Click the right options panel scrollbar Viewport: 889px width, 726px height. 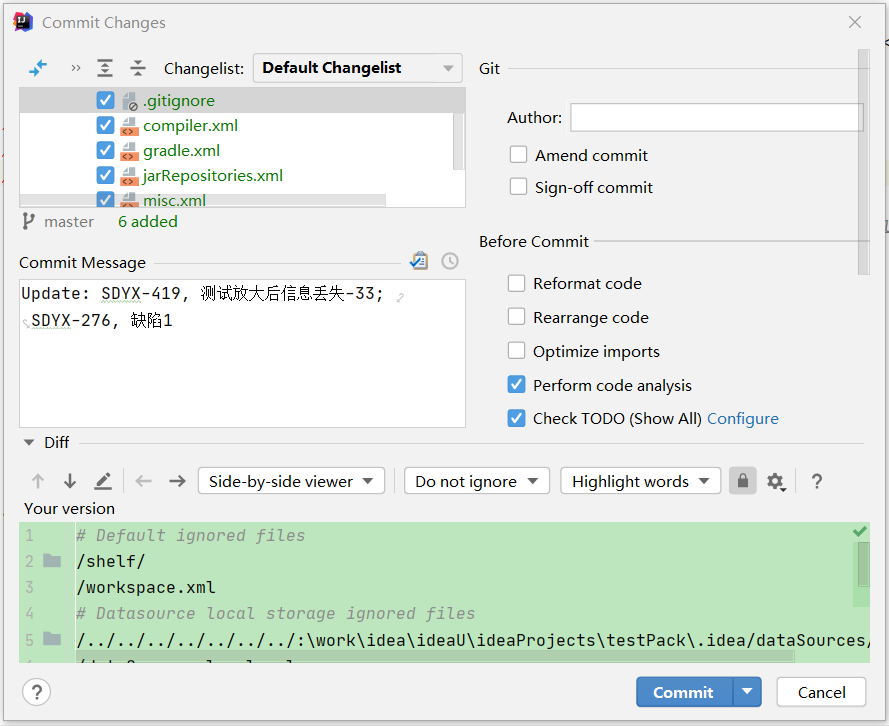point(863,162)
